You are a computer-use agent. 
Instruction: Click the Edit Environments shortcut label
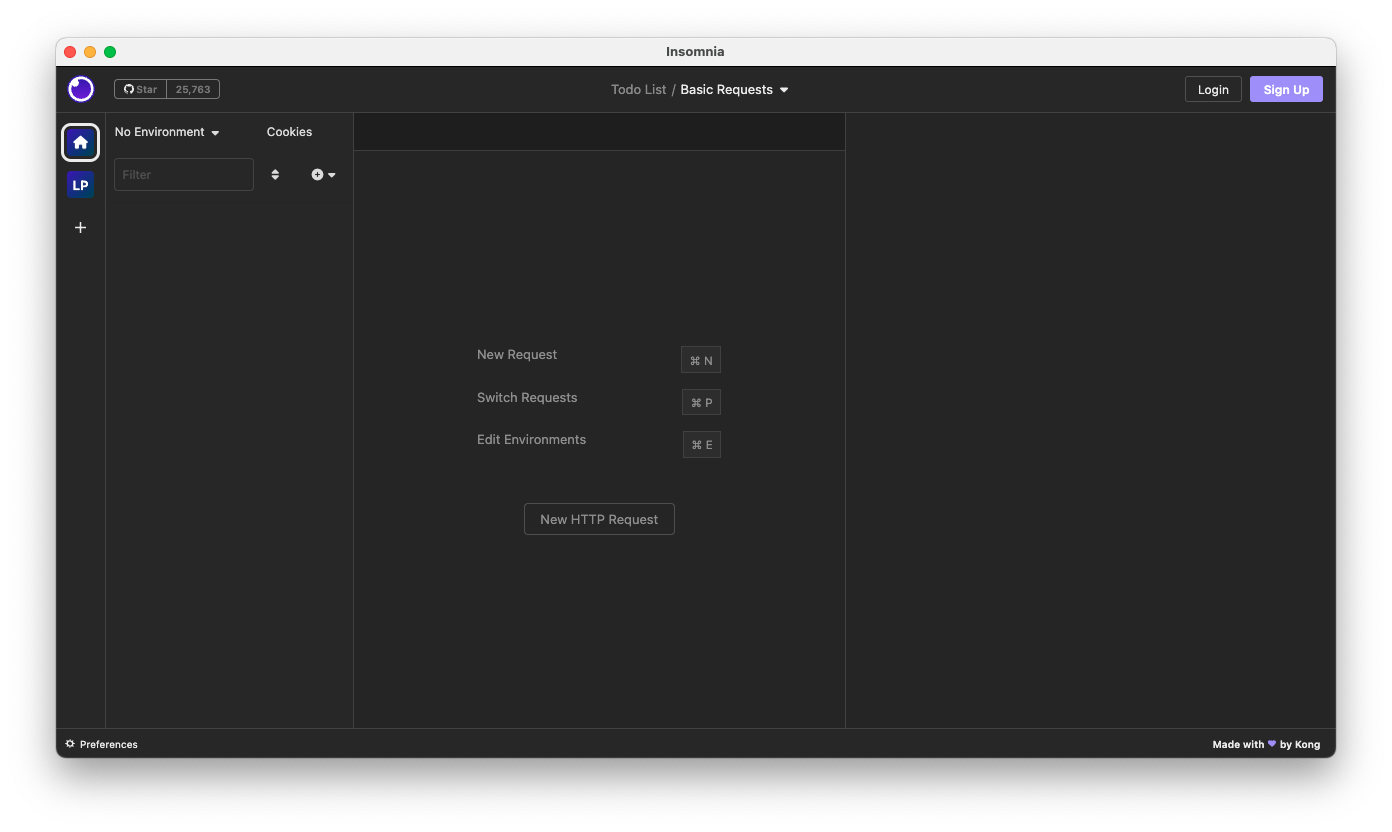(x=531, y=440)
